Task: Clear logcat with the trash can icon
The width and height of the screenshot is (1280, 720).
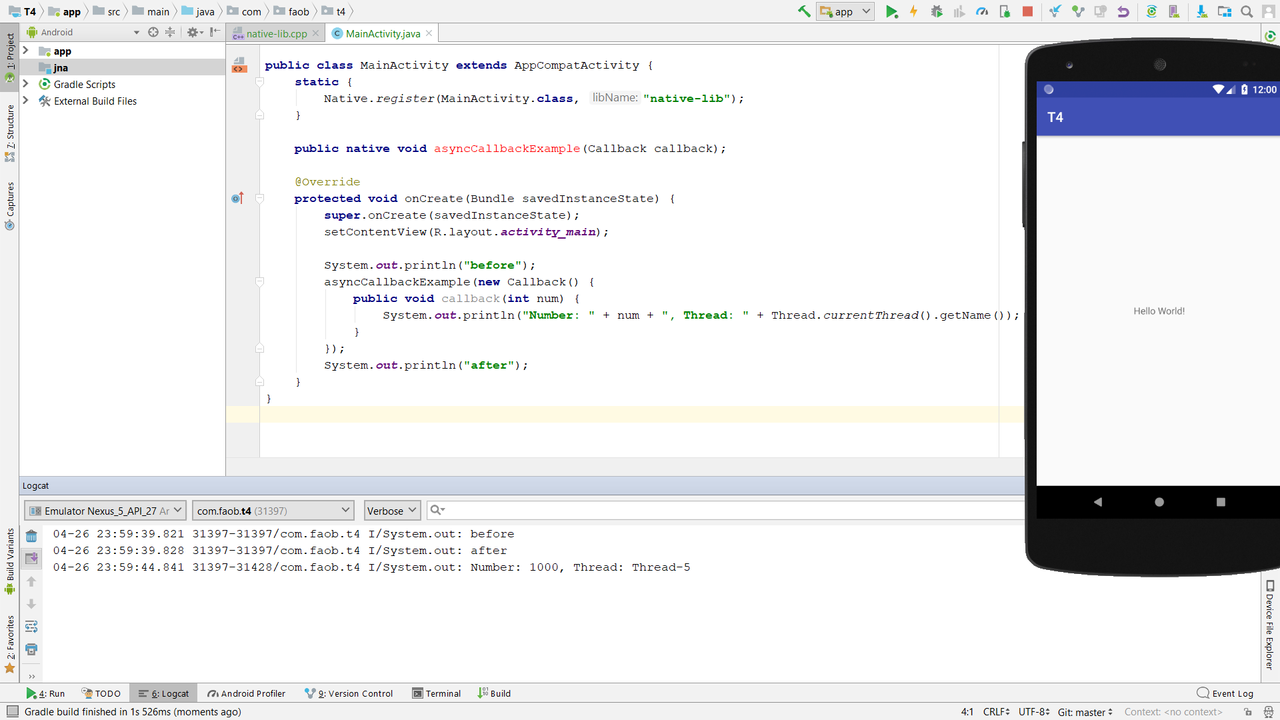Action: click(x=31, y=536)
